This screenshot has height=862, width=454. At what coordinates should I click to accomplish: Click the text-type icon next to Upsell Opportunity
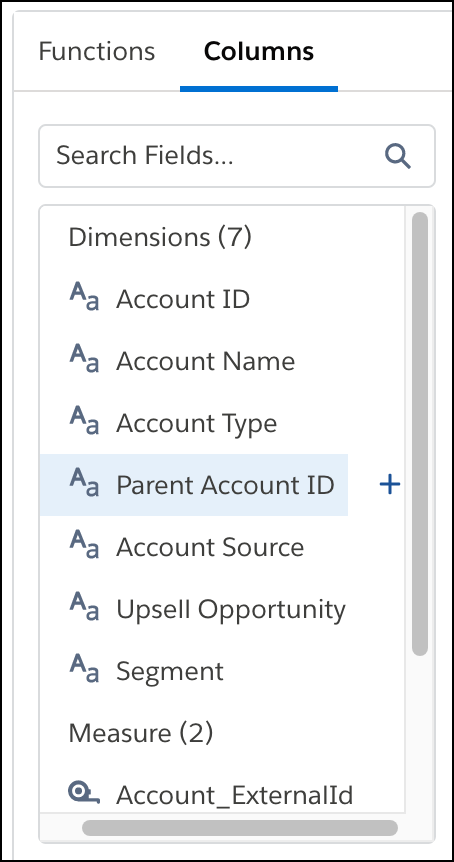click(84, 607)
